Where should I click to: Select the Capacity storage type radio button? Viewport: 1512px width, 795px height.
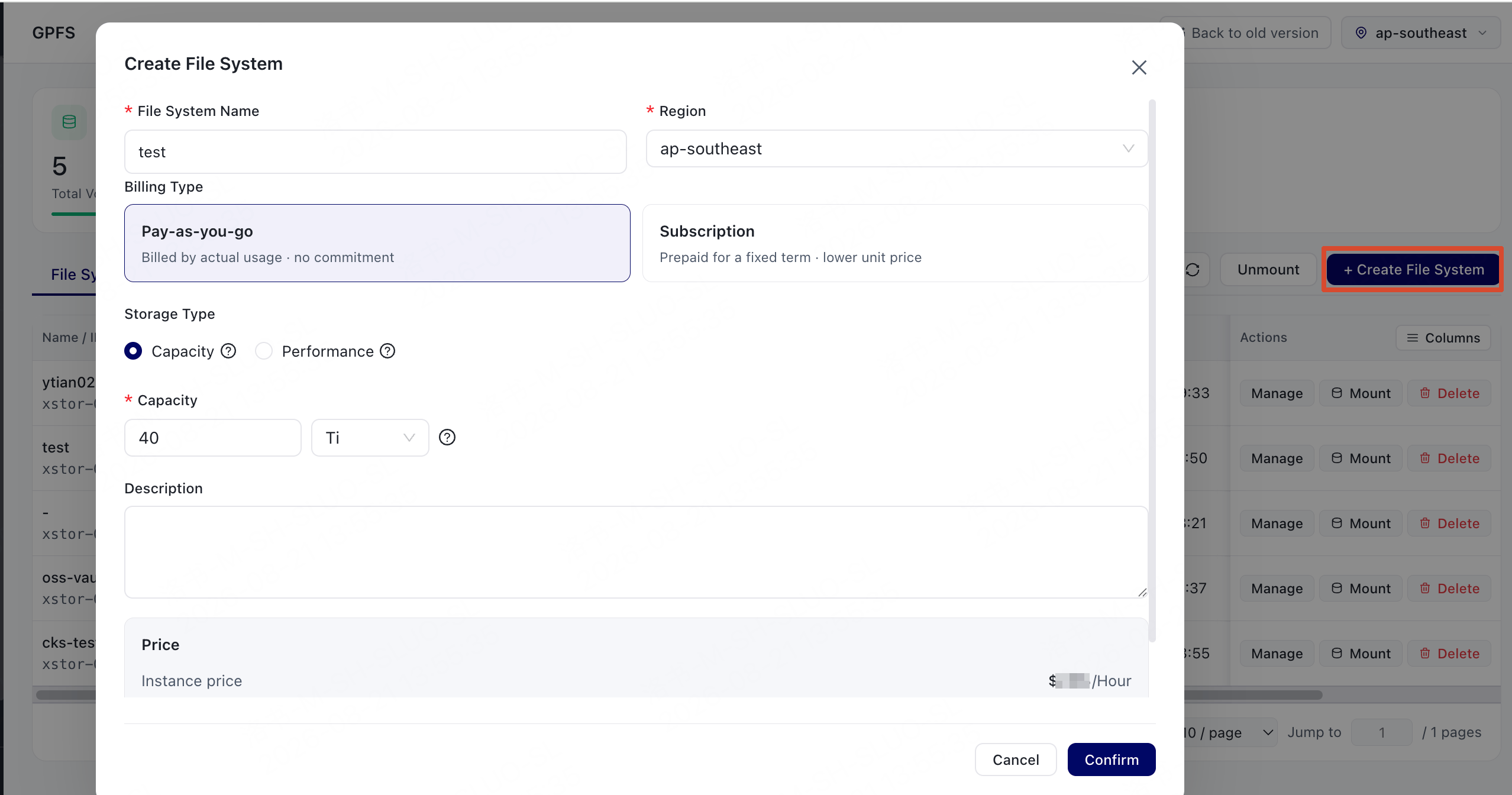[x=133, y=351]
